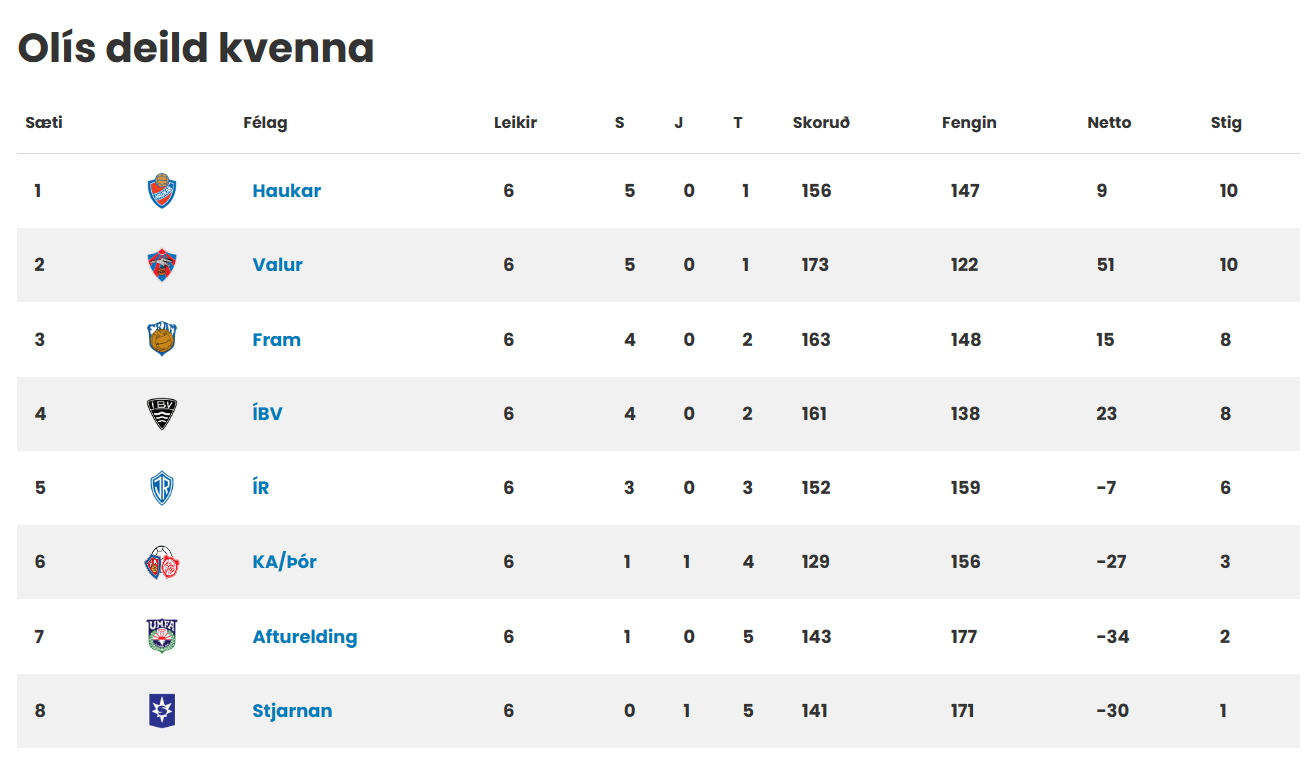Click the ÍR club crest icon
1311x757 pixels.
pos(161,488)
